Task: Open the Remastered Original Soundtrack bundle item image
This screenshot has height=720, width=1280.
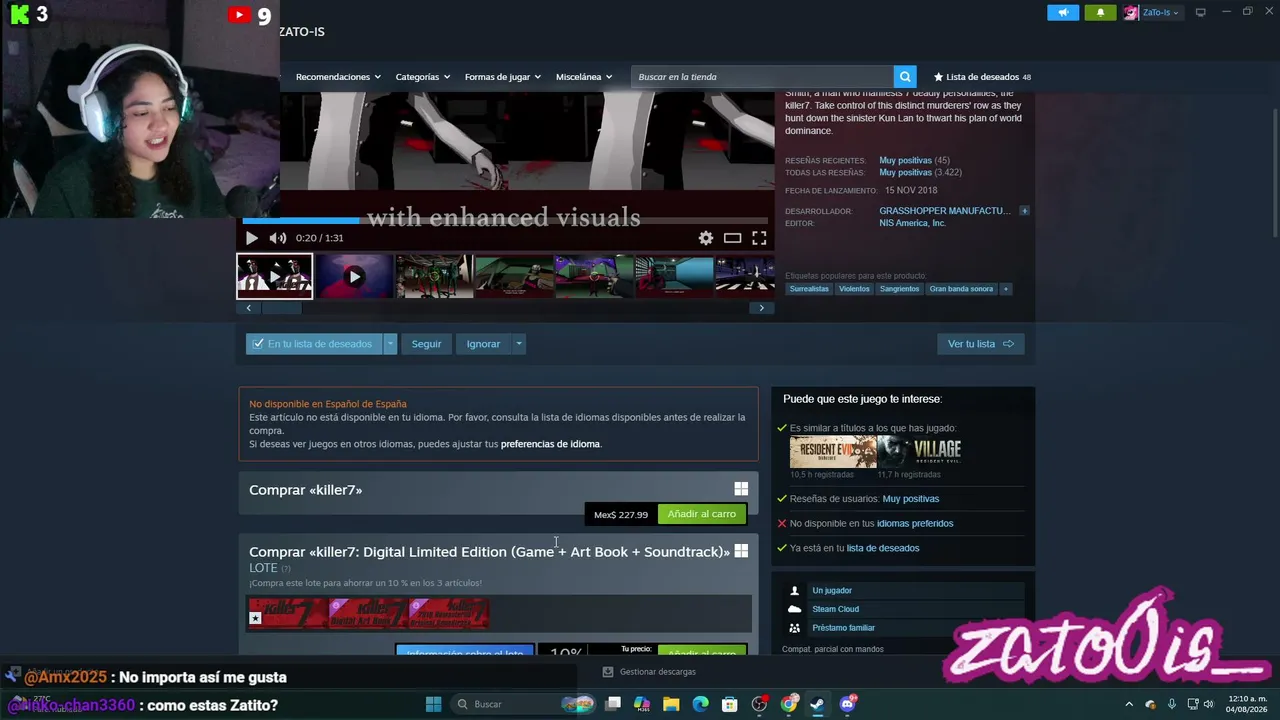Action: [449, 613]
